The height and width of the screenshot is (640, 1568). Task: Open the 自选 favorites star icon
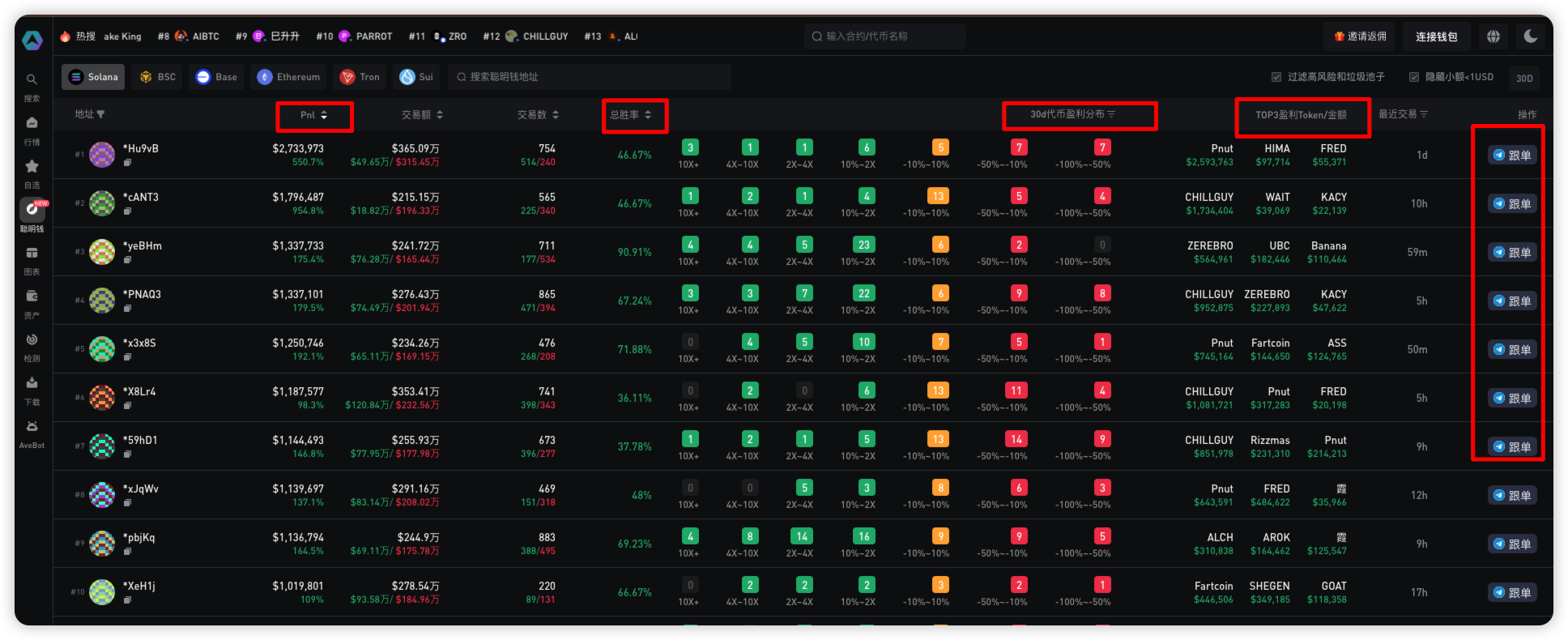click(x=32, y=167)
